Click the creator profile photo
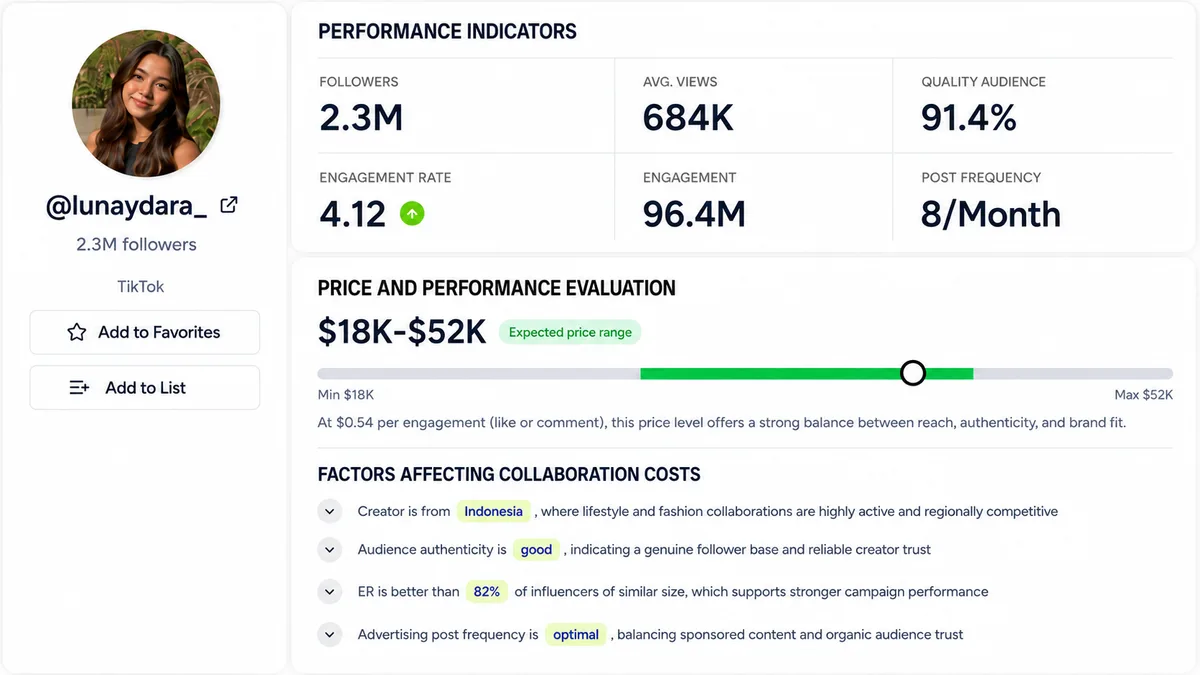The height and width of the screenshot is (675, 1200). pos(146,104)
